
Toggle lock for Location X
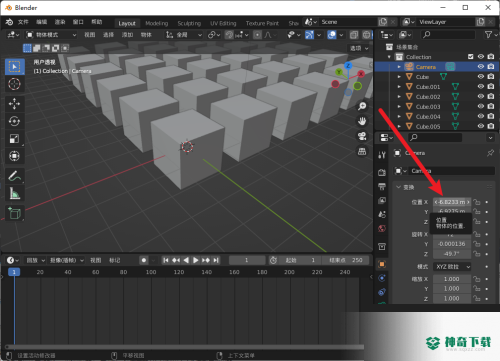[x=477, y=202]
